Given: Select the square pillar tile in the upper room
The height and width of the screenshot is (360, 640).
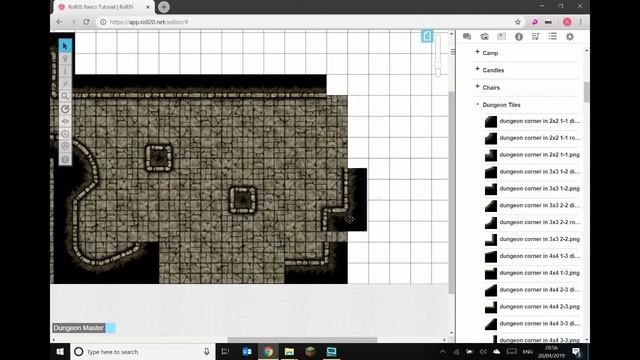Looking at the screenshot, I should pos(159,158).
